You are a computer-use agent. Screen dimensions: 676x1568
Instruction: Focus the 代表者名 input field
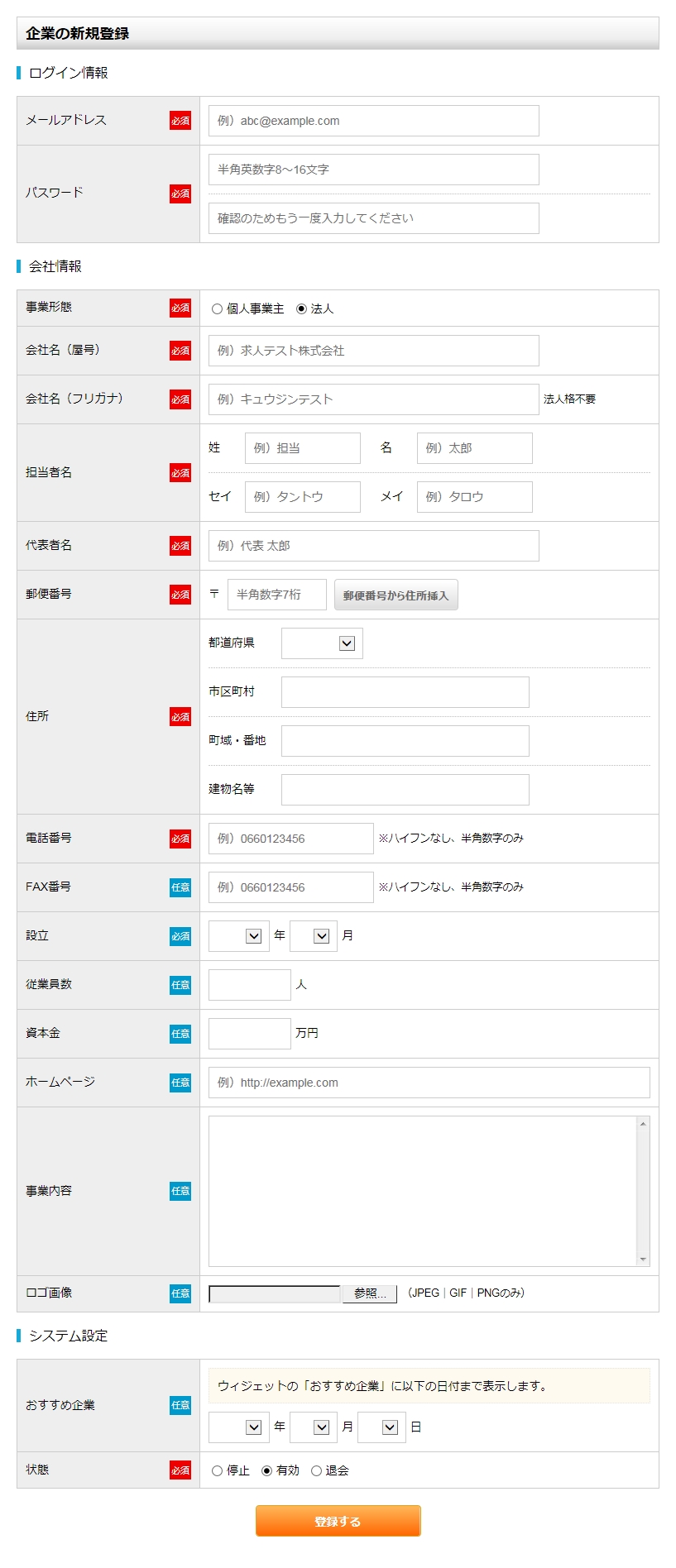click(x=374, y=546)
